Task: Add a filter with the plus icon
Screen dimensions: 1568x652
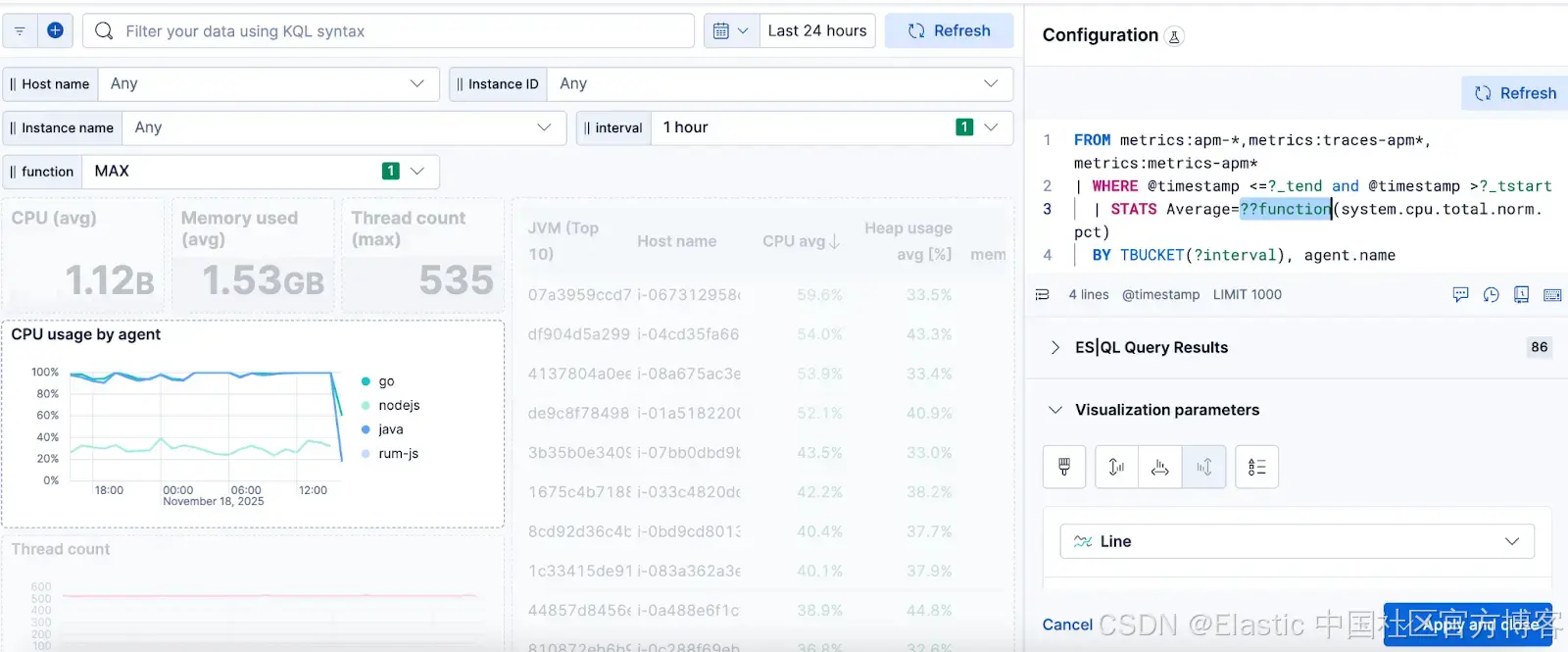Action: click(x=56, y=31)
